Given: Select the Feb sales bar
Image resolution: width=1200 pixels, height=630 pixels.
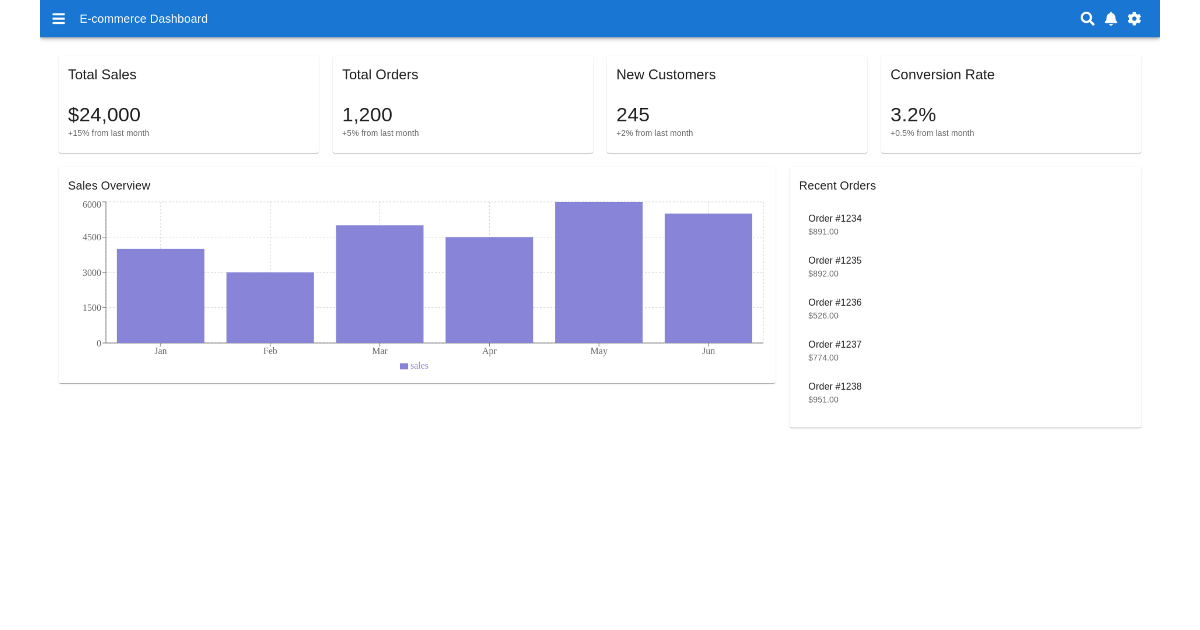Looking at the screenshot, I should (x=270, y=308).
